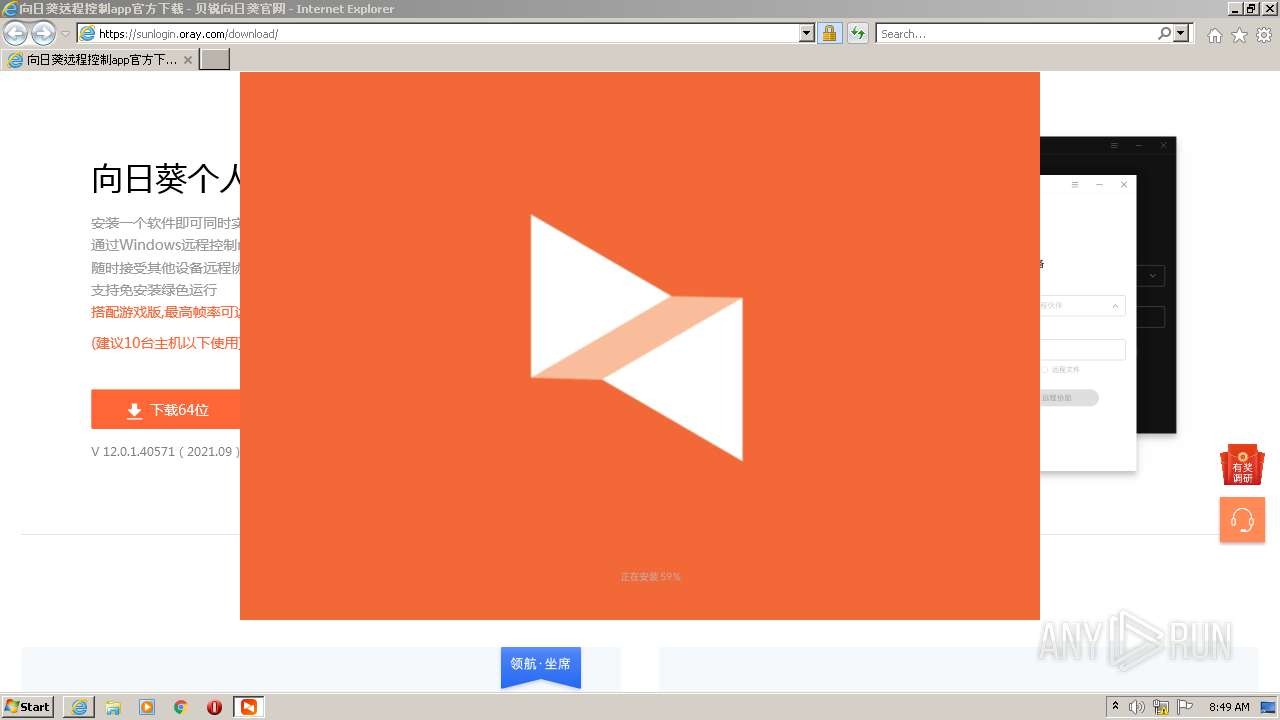Click the Show desktop icon beside clock
Screen dimensions: 1280x720
click(1268, 707)
